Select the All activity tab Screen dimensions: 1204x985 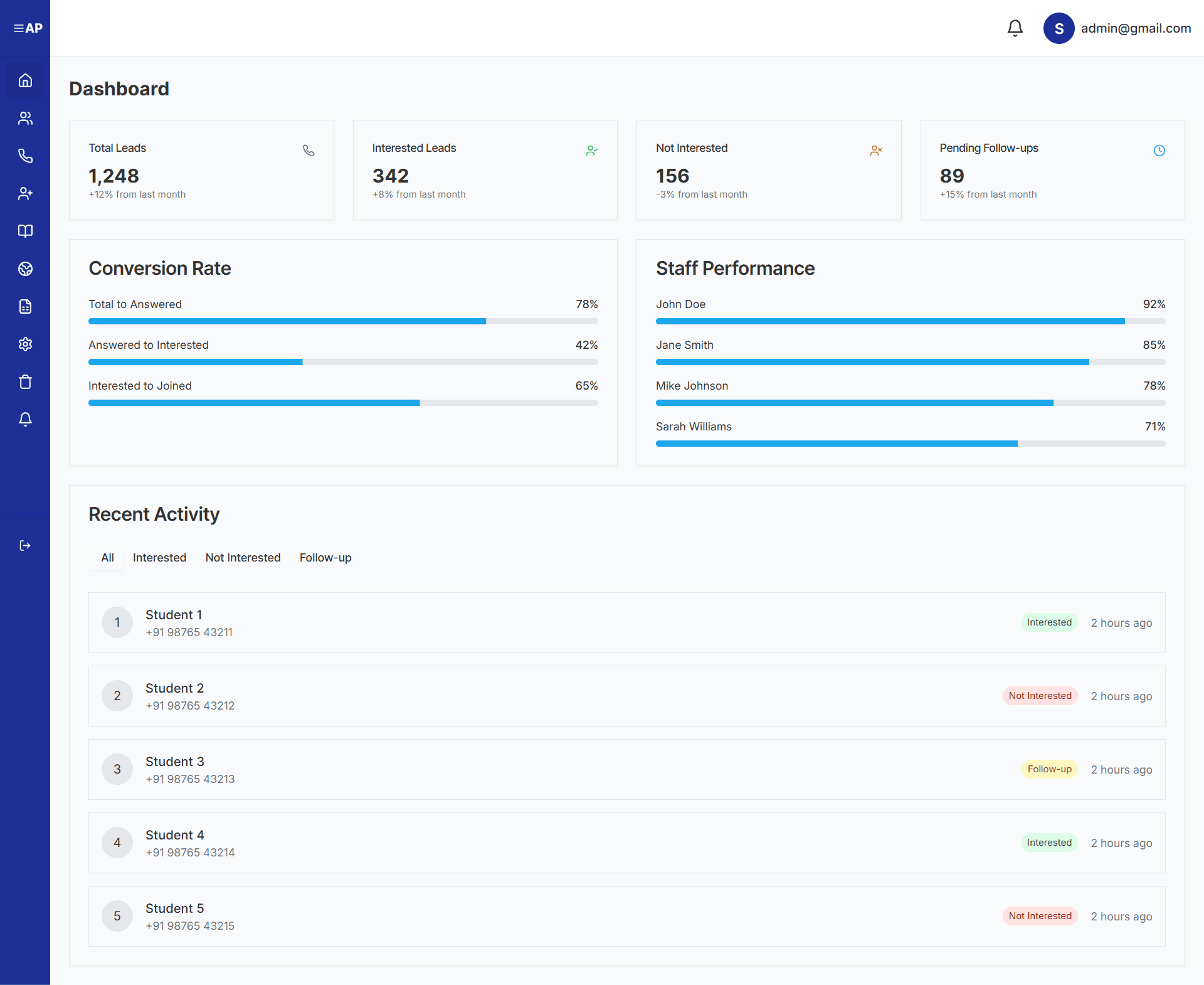[x=107, y=558]
